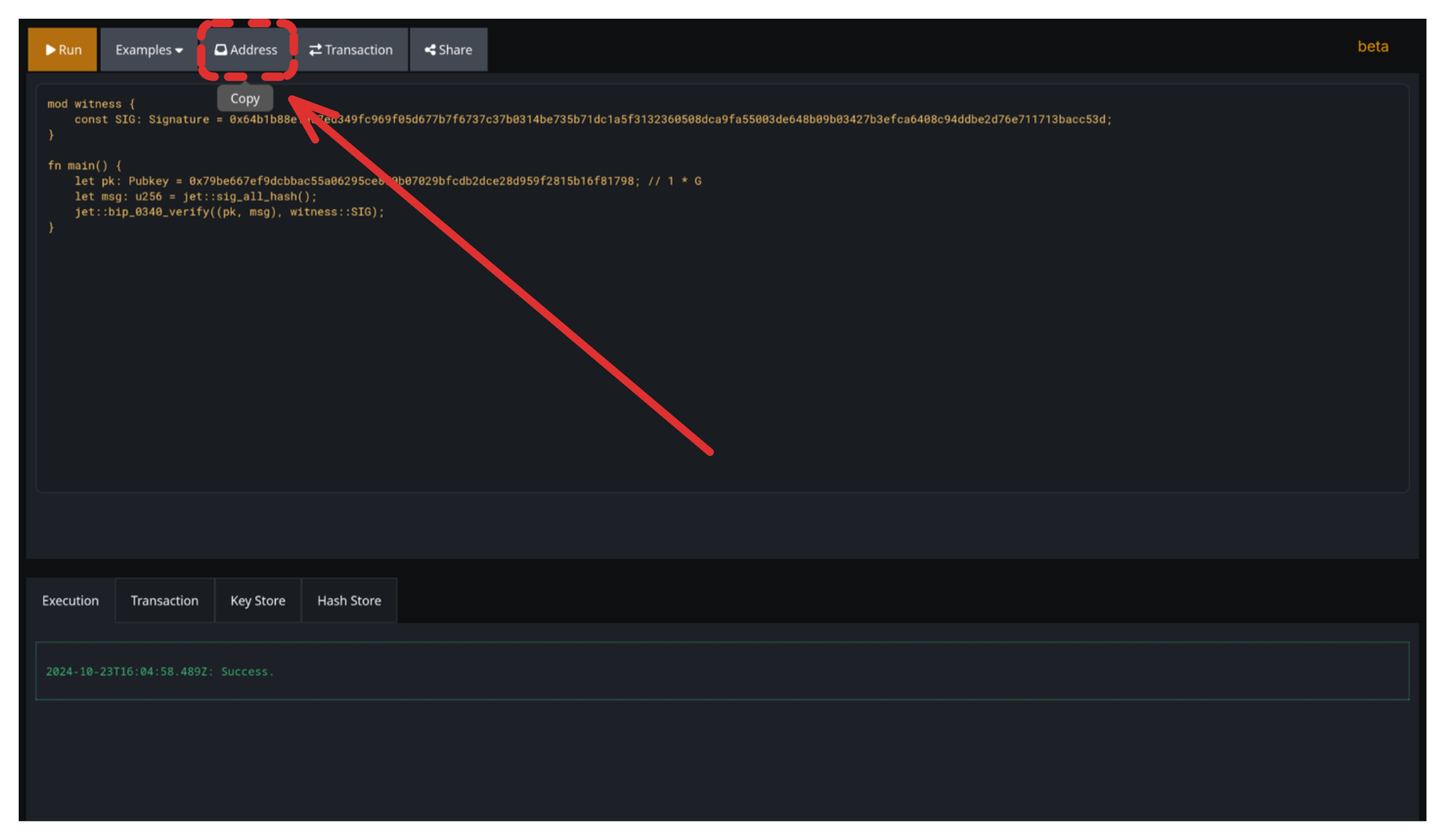Expand the Examples dropdown
The image size is (1445, 840).
point(147,50)
